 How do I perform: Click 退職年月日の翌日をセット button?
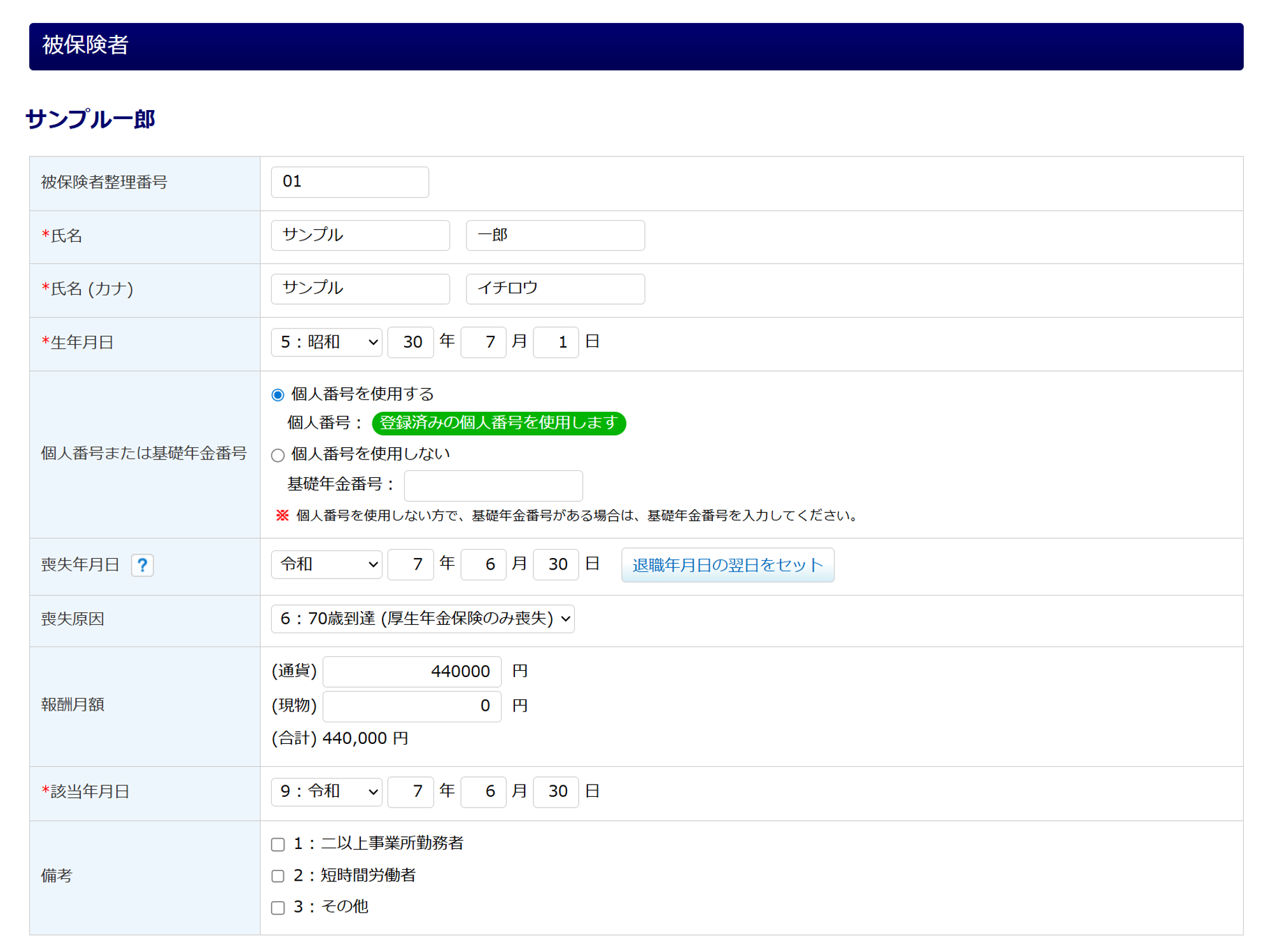tap(728, 565)
